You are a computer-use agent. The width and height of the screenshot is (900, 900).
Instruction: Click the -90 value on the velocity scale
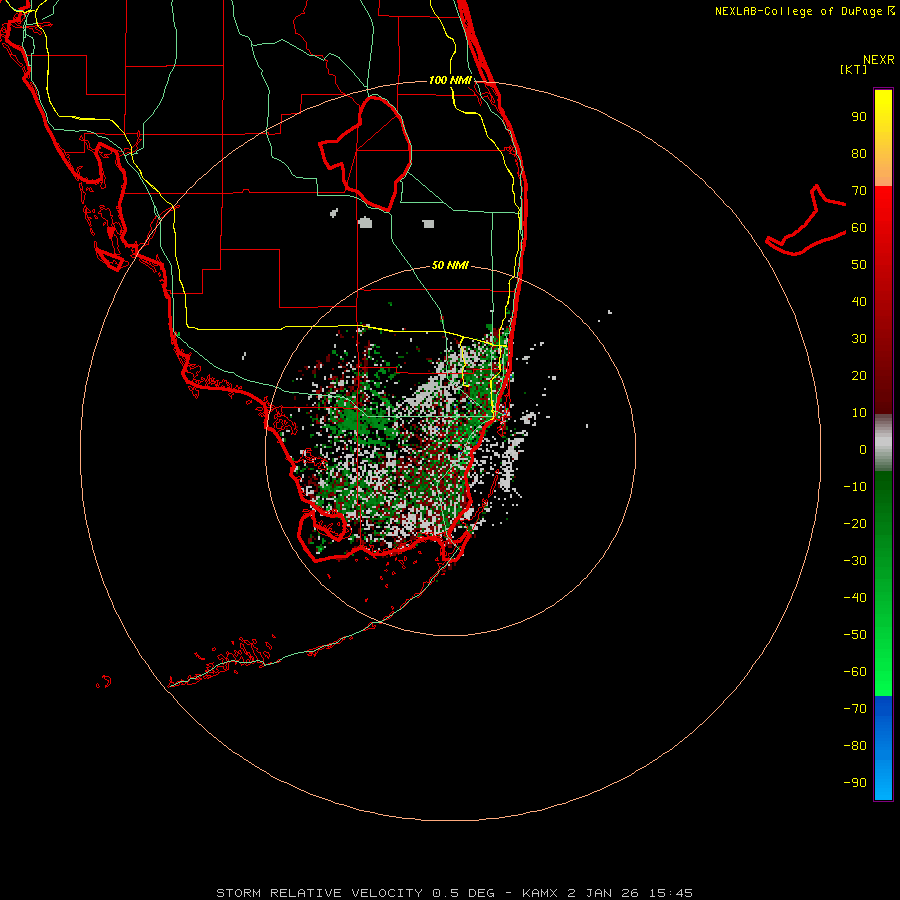(x=855, y=783)
